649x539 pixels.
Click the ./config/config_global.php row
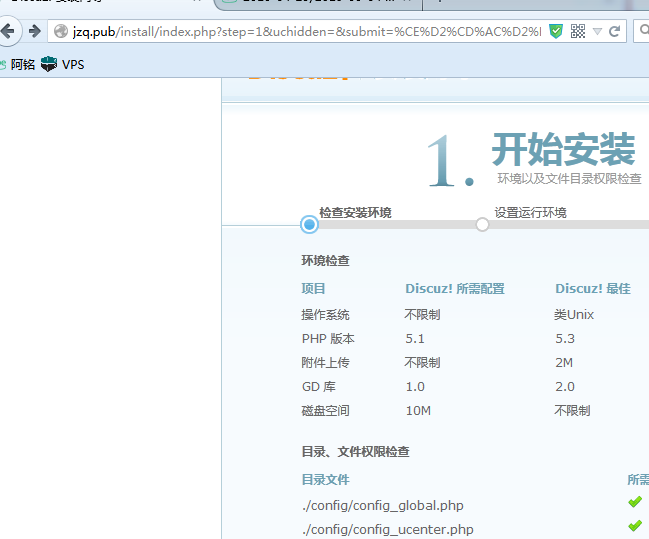pos(382,505)
